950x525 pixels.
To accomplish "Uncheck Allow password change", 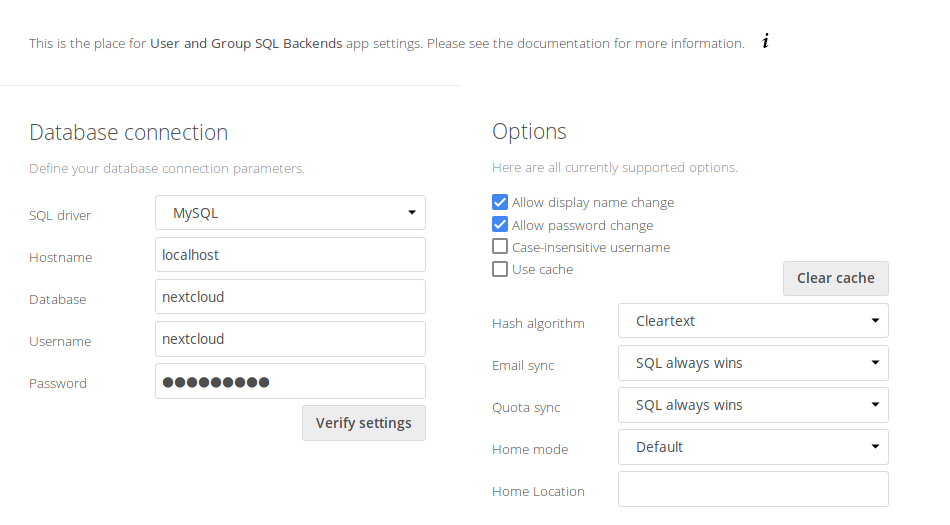I will [x=500, y=225].
